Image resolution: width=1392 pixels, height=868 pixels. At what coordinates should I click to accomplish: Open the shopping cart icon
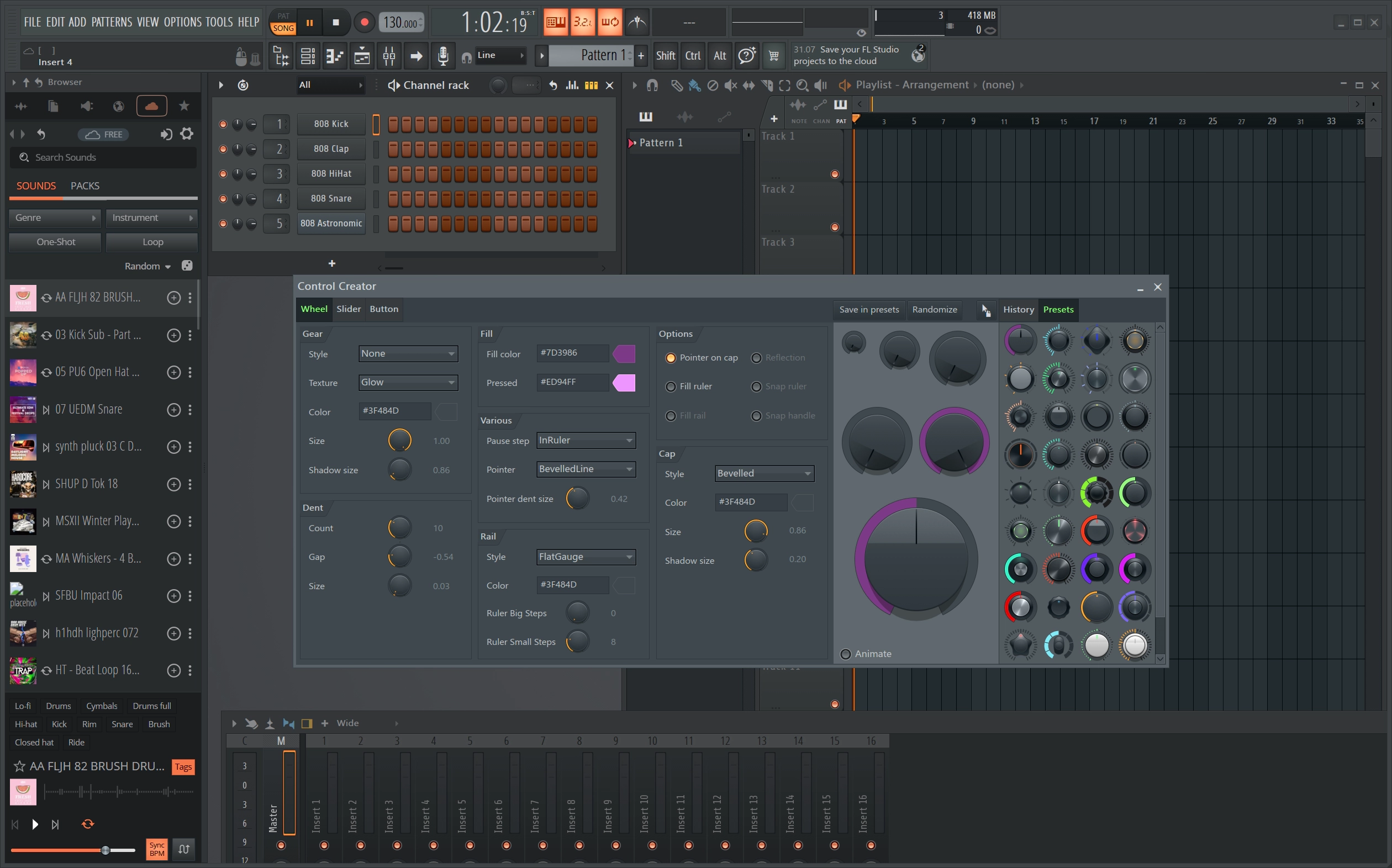[x=773, y=56]
